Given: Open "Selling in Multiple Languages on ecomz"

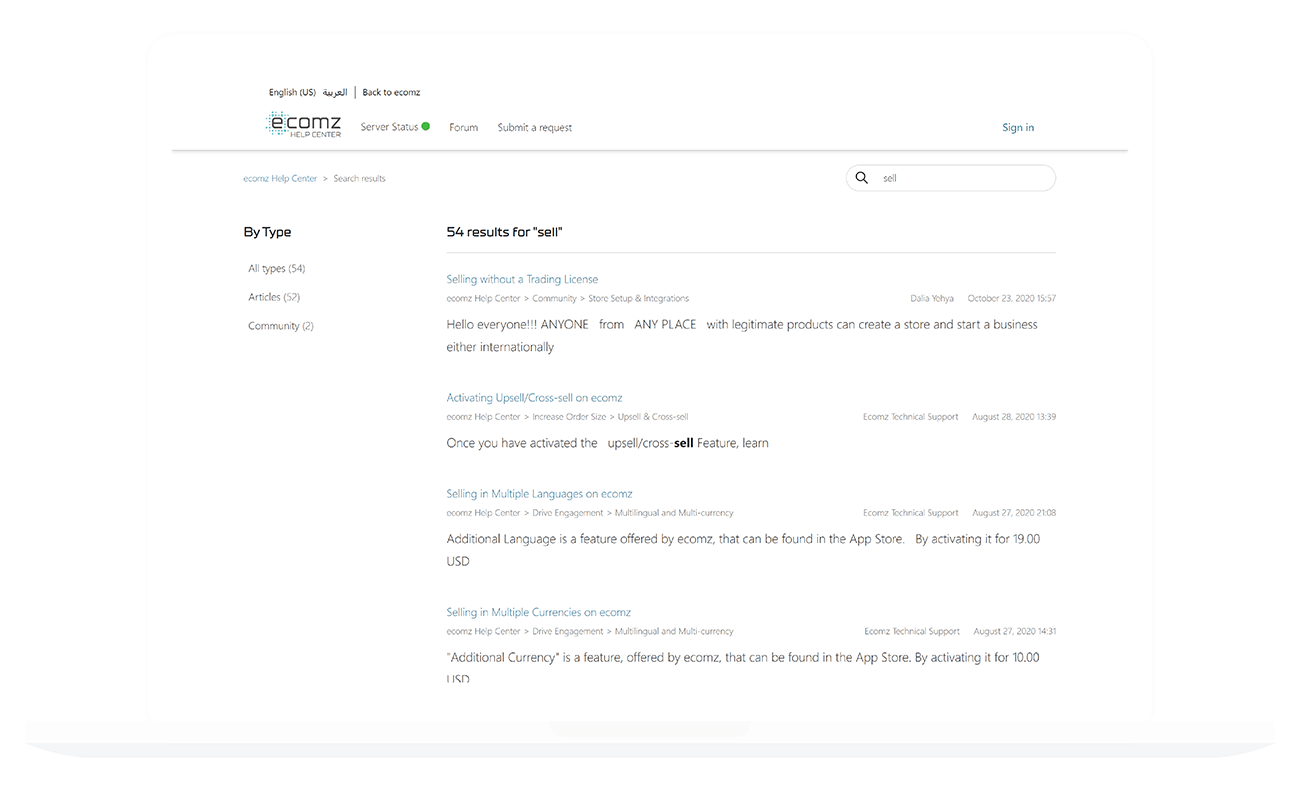Looking at the screenshot, I should pos(539,493).
